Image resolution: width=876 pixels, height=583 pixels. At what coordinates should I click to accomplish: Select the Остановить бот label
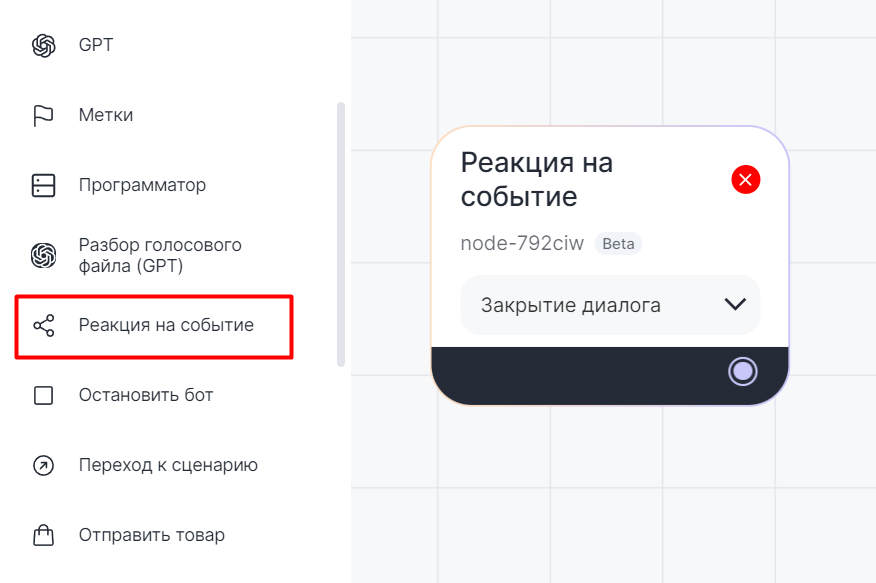146,396
